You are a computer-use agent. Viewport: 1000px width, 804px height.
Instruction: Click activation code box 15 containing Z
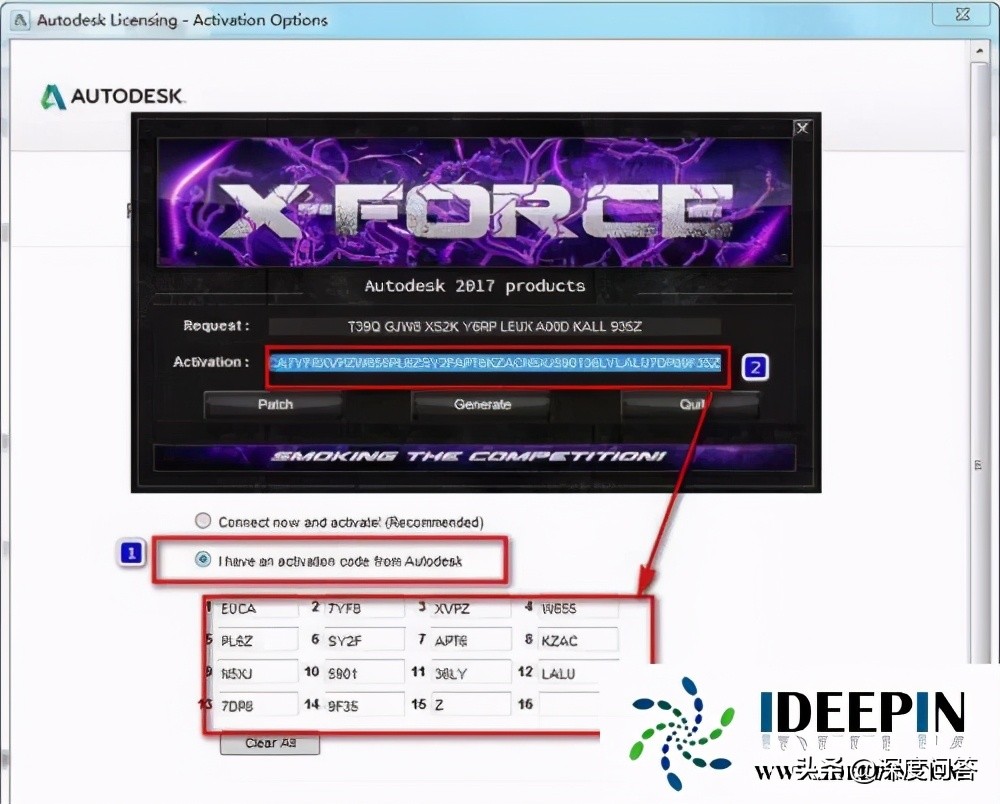click(x=471, y=705)
